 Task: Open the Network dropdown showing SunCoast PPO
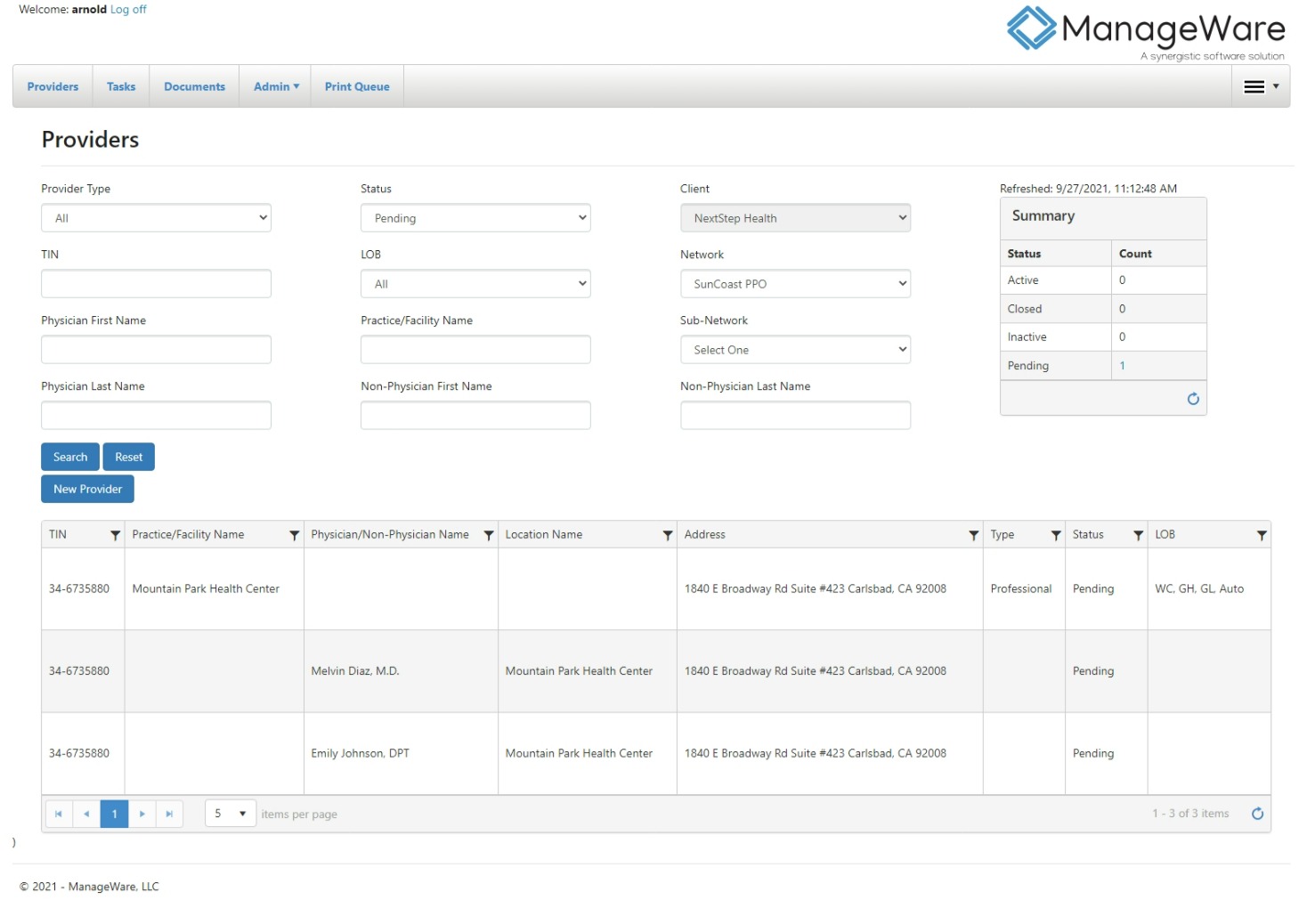[795, 284]
